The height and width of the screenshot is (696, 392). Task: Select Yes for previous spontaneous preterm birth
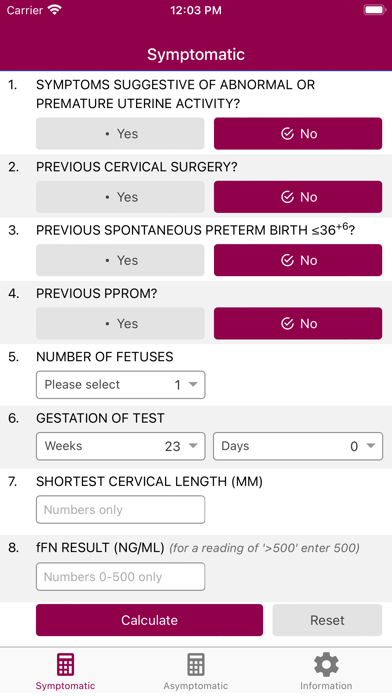point(120,260)
